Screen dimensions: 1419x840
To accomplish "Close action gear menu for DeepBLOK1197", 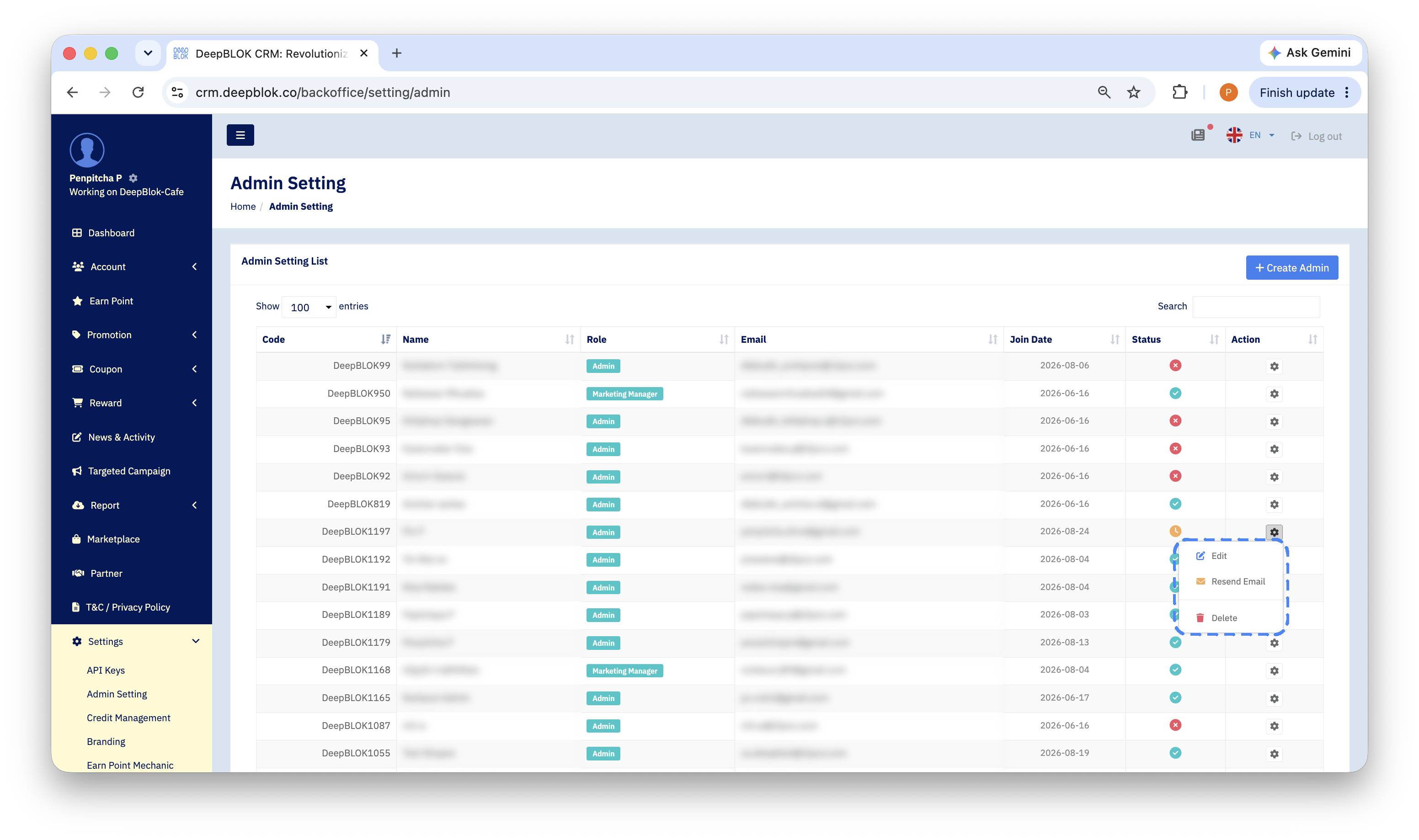I will coord(1274,532).
